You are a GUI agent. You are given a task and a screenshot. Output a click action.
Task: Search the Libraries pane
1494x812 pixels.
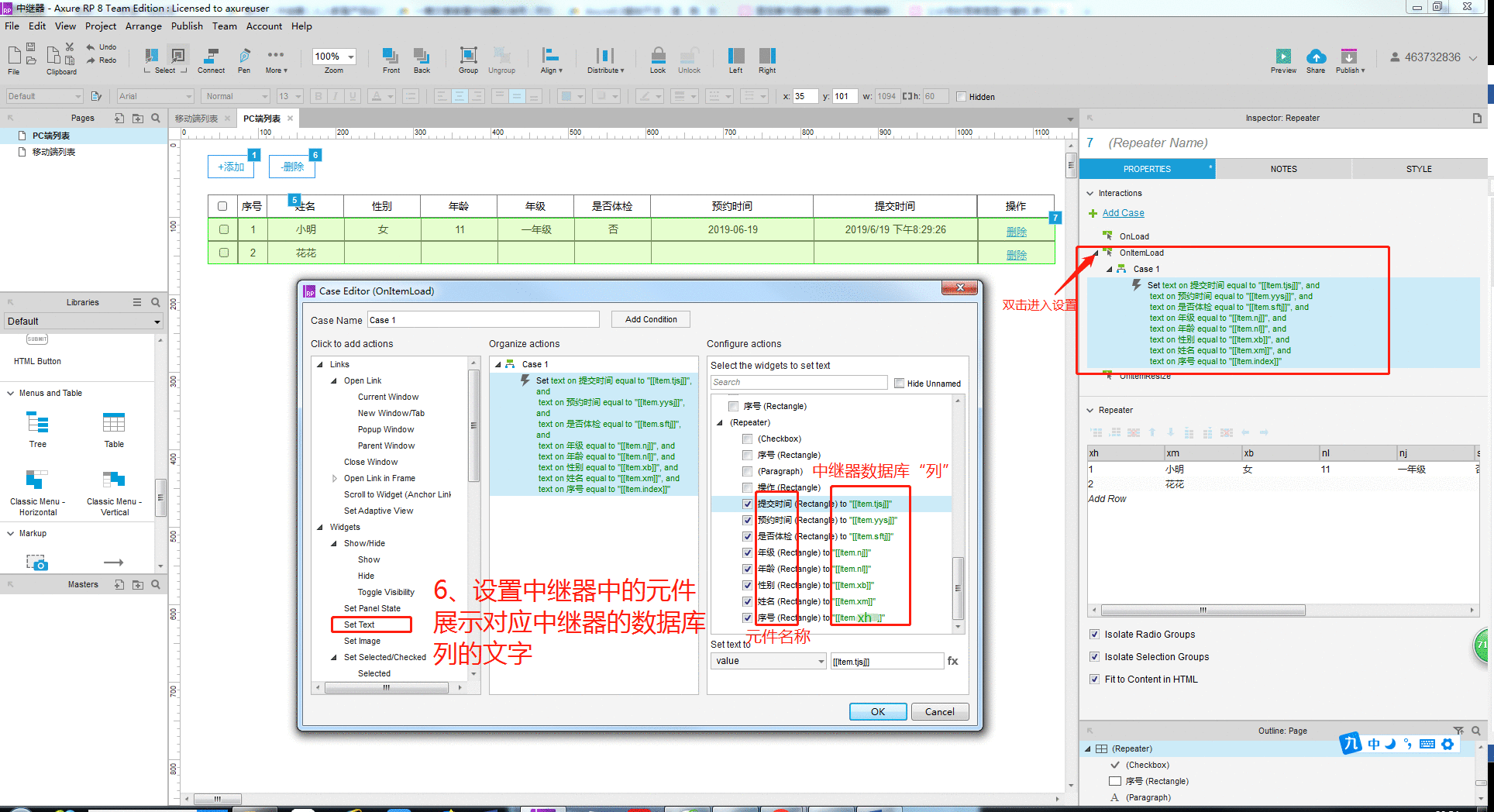[x=156, y=302]
